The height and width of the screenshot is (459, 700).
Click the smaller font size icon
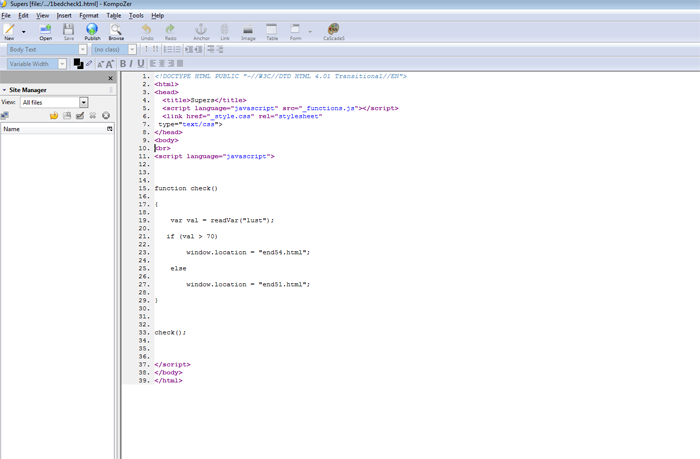[100, 64]
